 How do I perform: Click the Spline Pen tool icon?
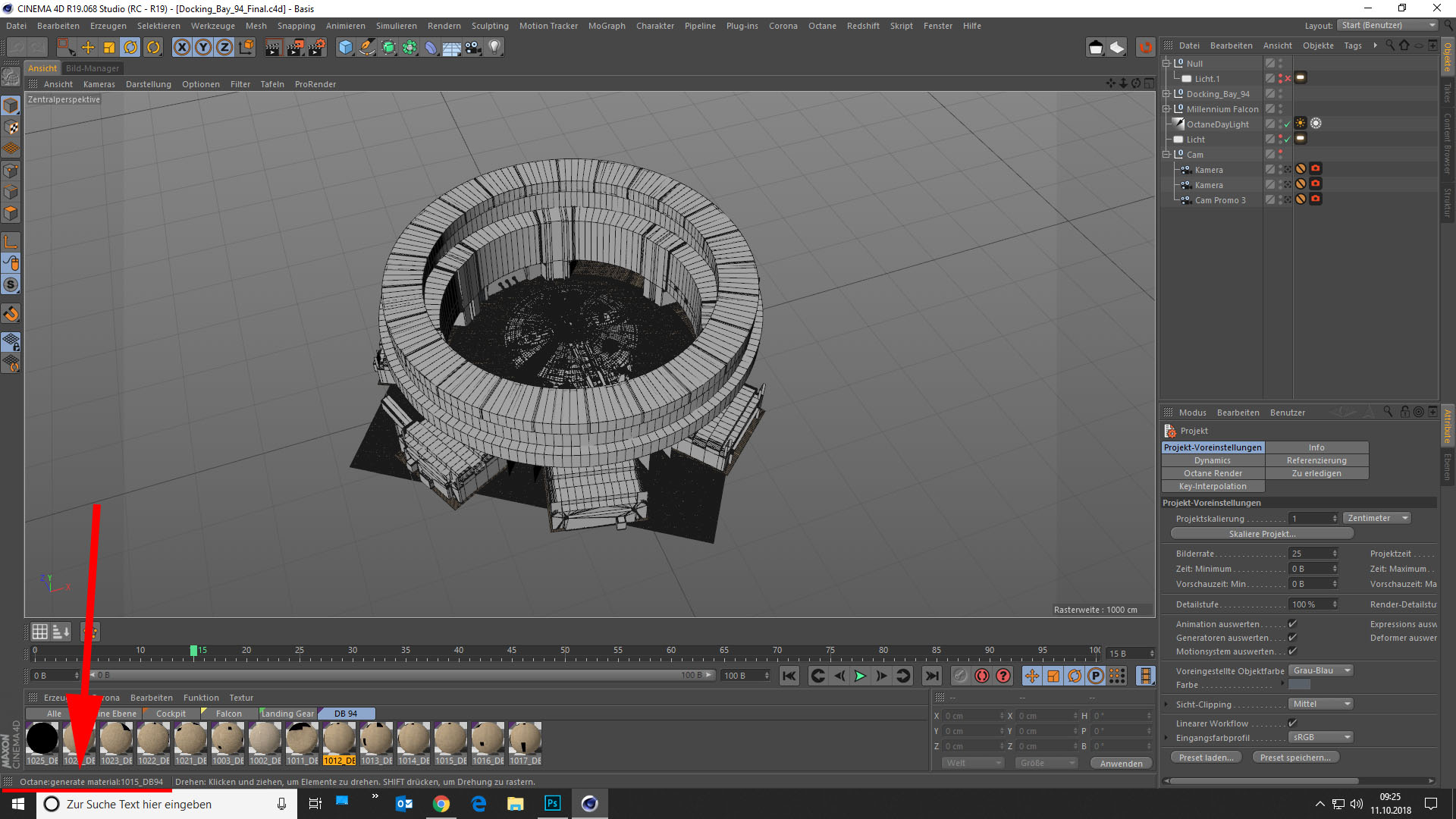[x=367, y=48]
